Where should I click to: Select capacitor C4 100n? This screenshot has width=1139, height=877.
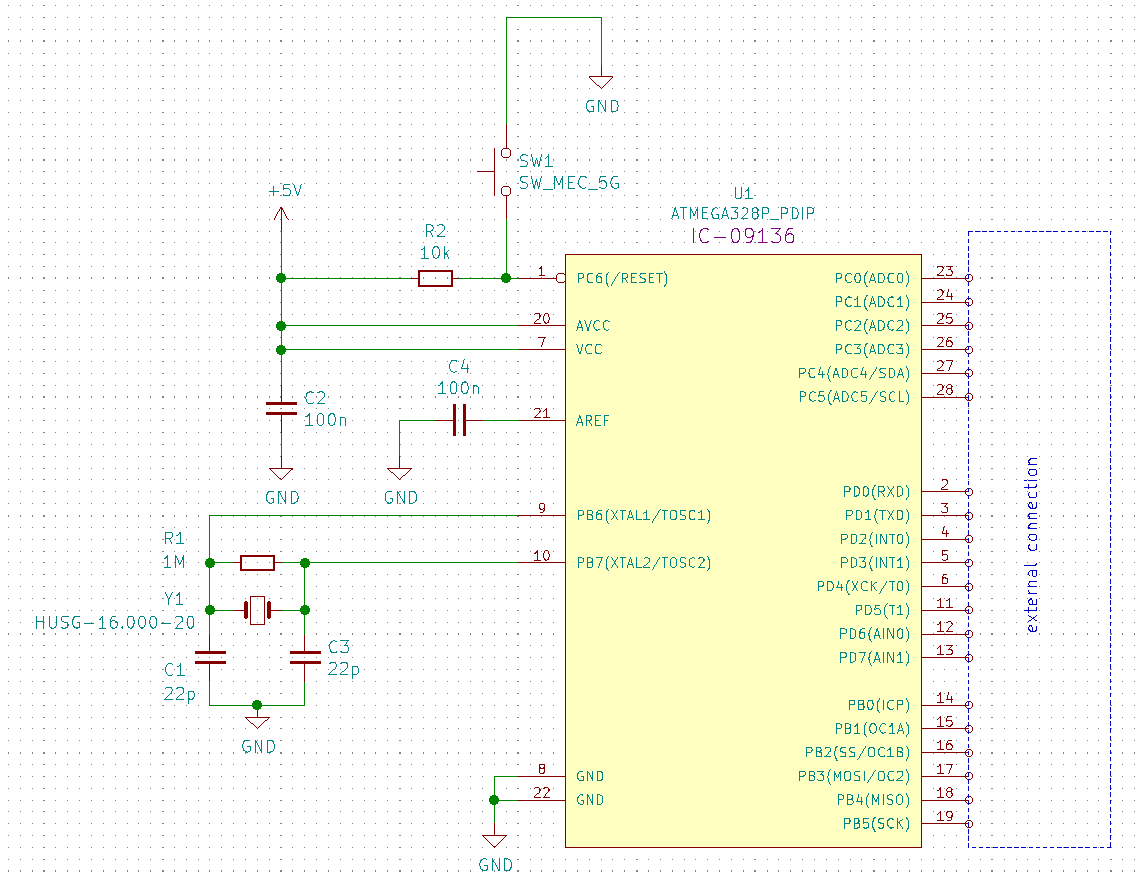click(x=458, y=420)
